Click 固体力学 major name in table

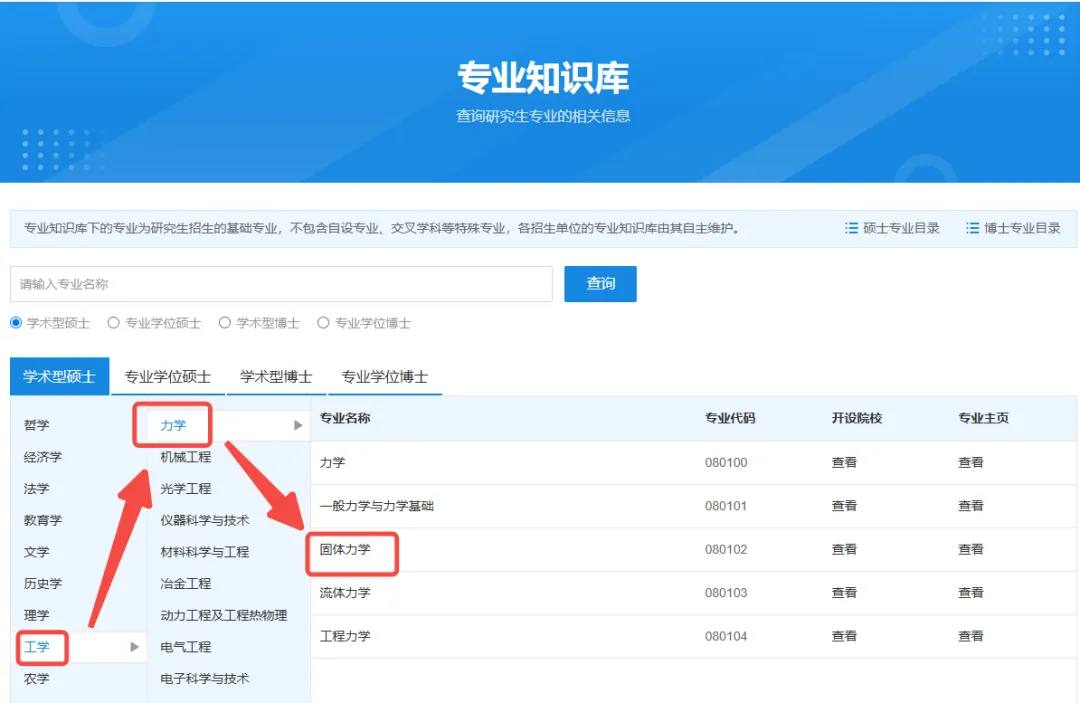(x=345, y=549)
